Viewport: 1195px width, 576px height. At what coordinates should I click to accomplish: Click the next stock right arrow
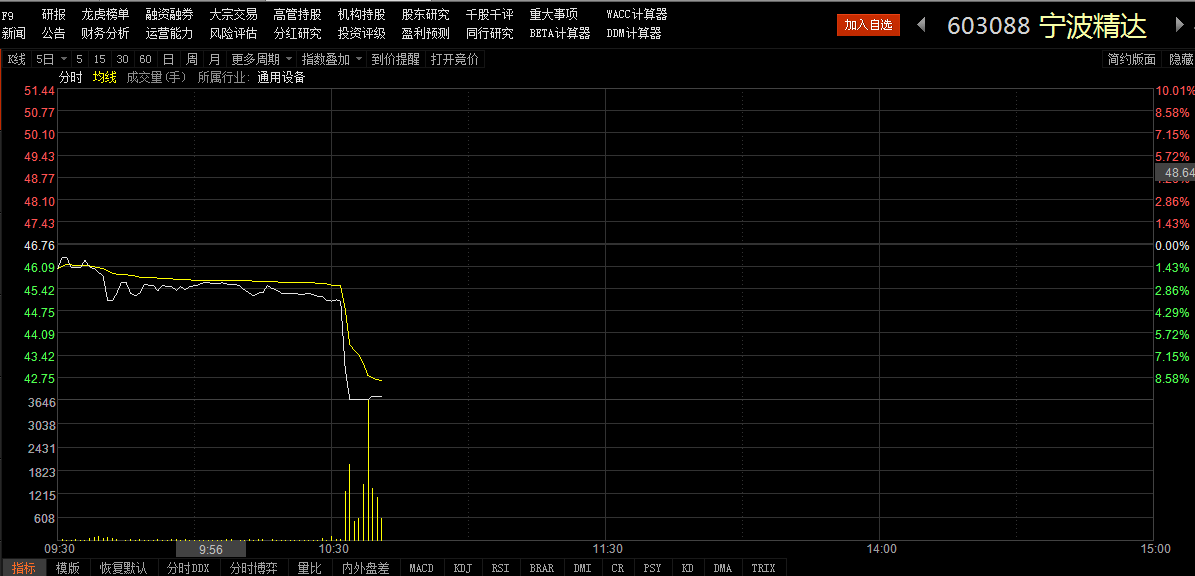coord(1177,25)
